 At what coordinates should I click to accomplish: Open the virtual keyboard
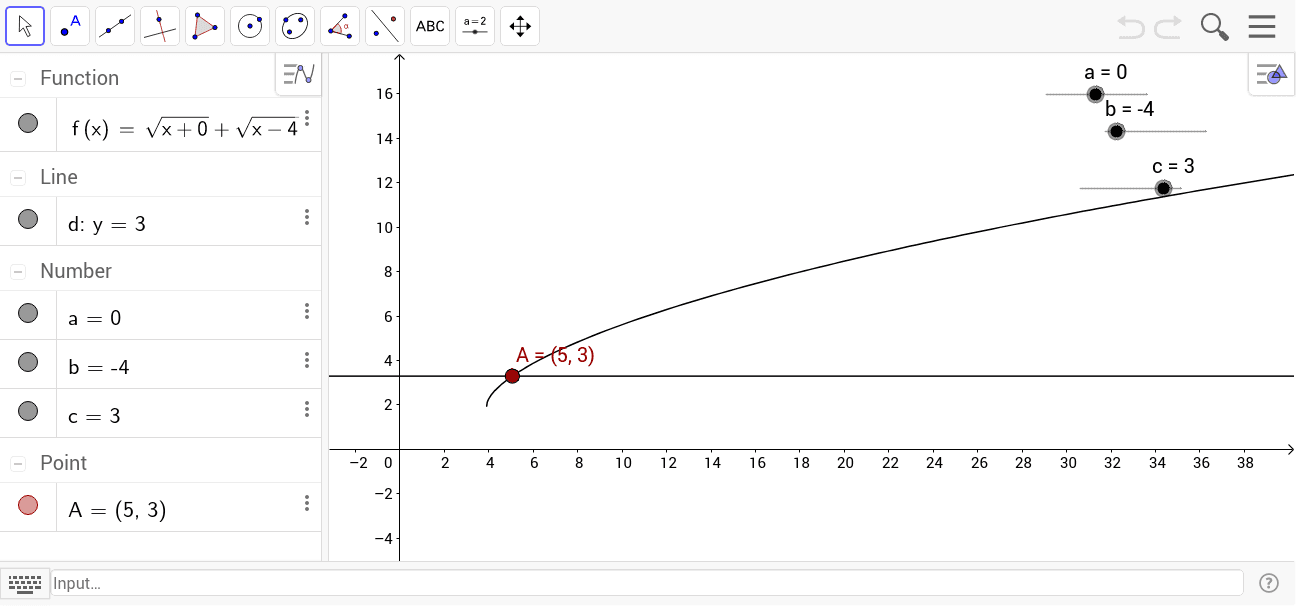[x=24, y=583]
